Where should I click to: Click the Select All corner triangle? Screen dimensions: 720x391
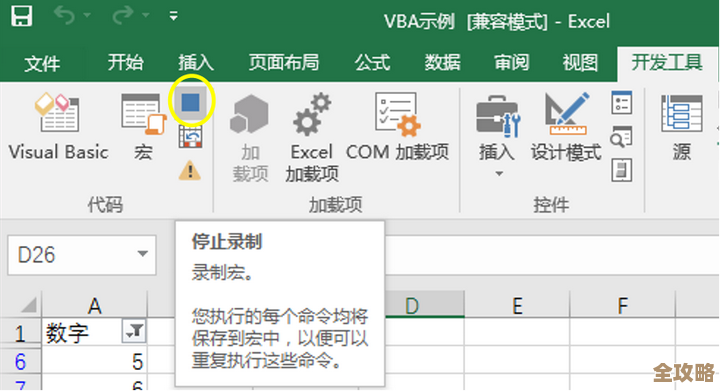click(x=28, y=304)
